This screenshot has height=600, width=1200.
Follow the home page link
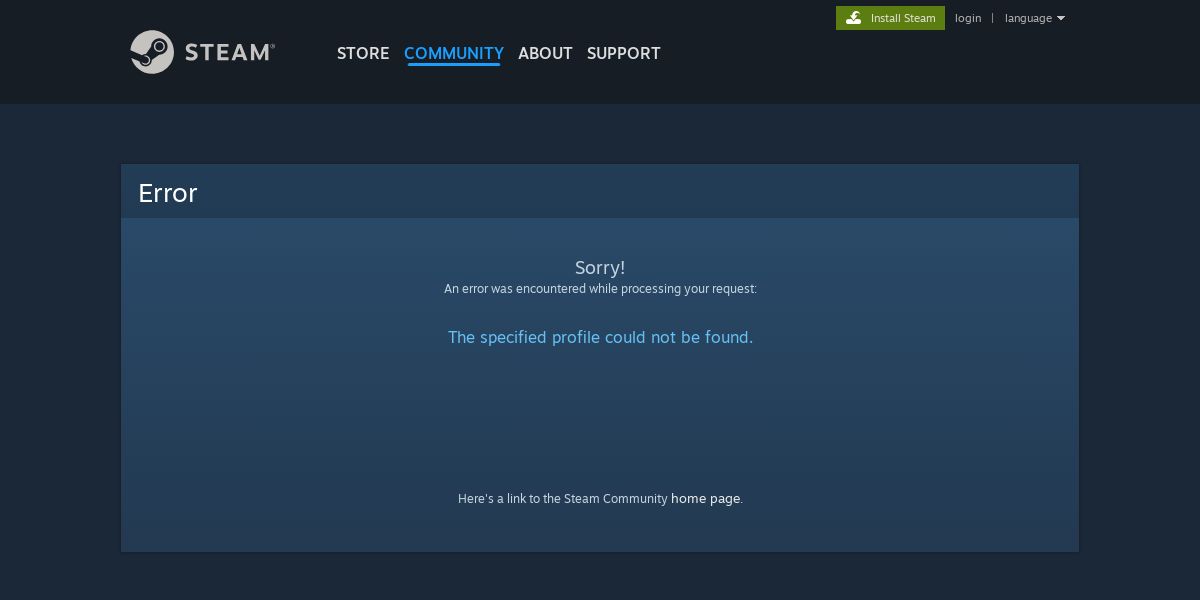(706, 498)
